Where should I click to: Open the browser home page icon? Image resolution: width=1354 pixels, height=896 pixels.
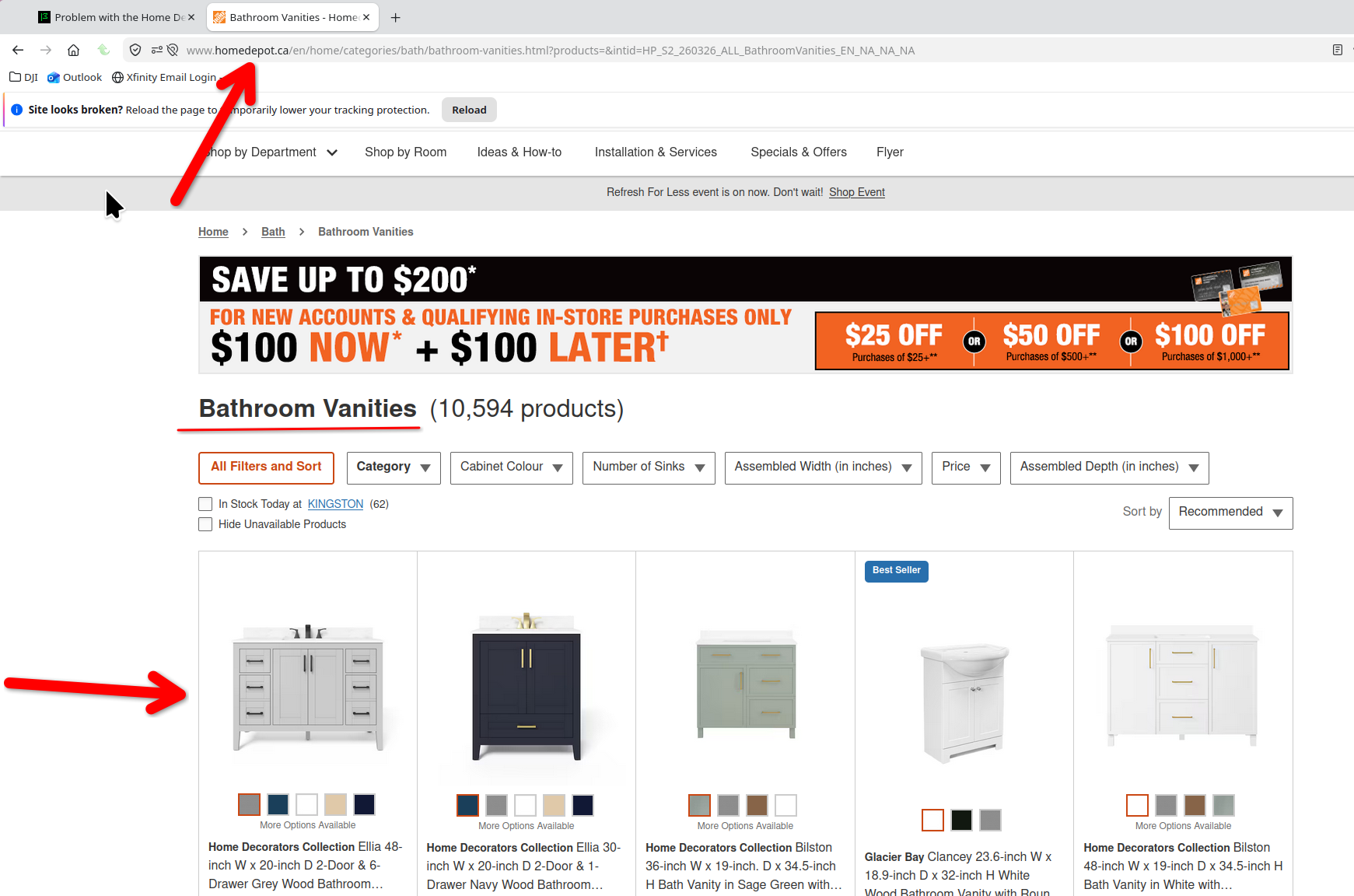pos(73,50)
